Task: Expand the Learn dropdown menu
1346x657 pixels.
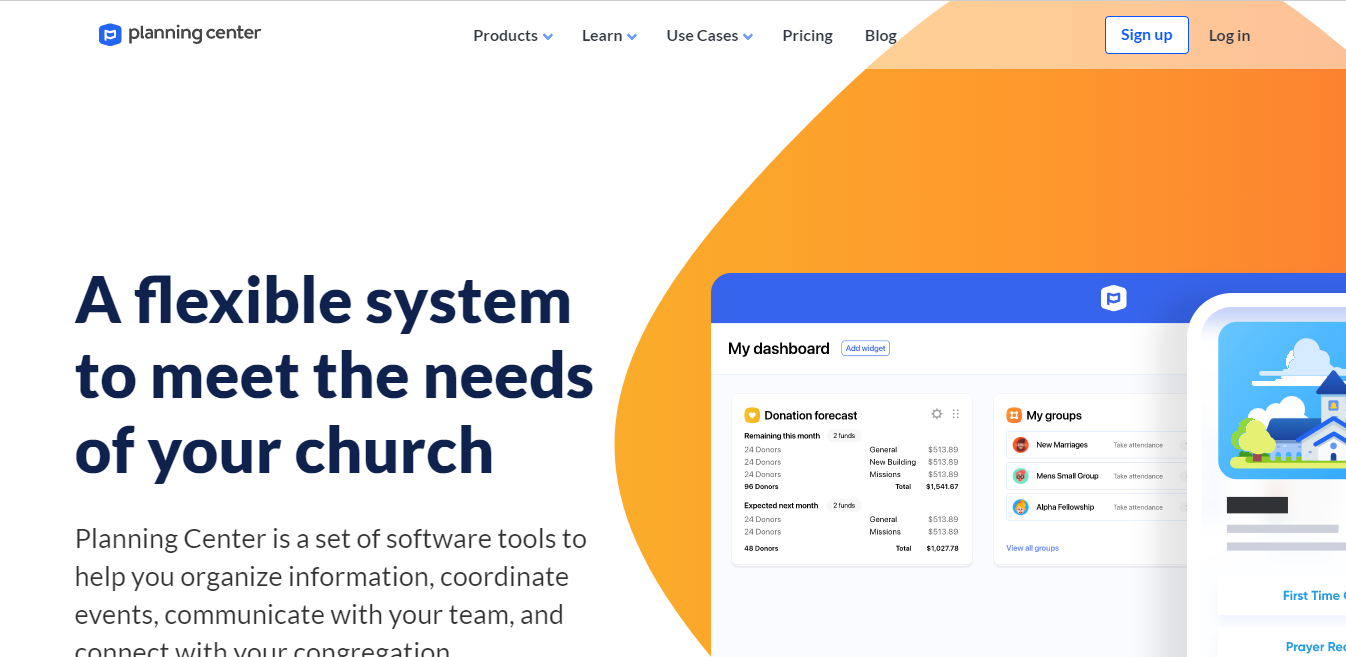Action: [x=609, y=36]
